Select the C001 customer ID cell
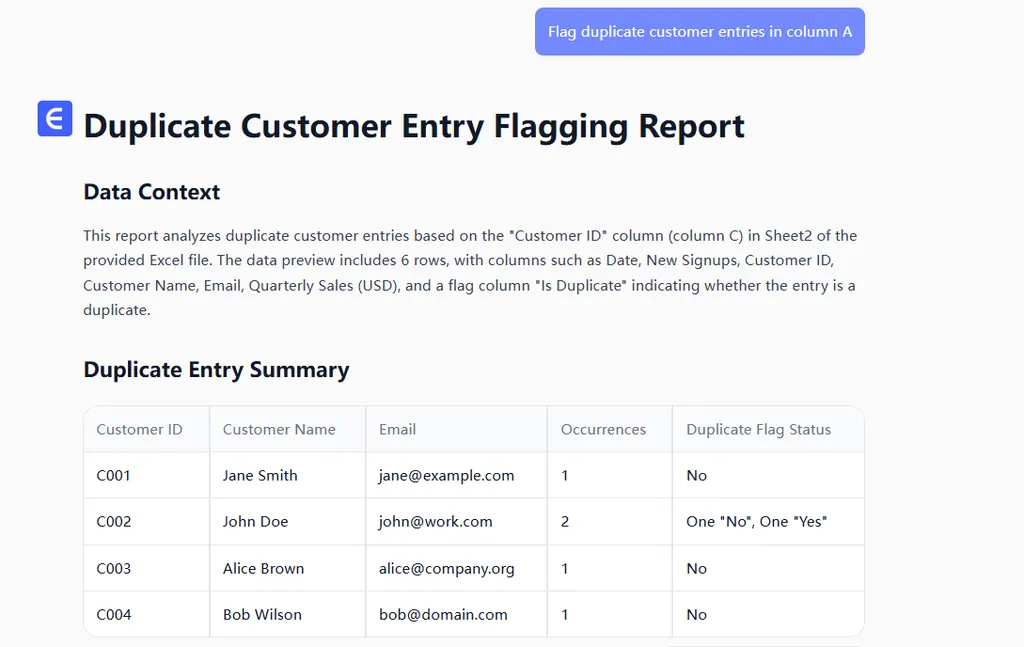The image size is (1024, 647). click(114, 475)
